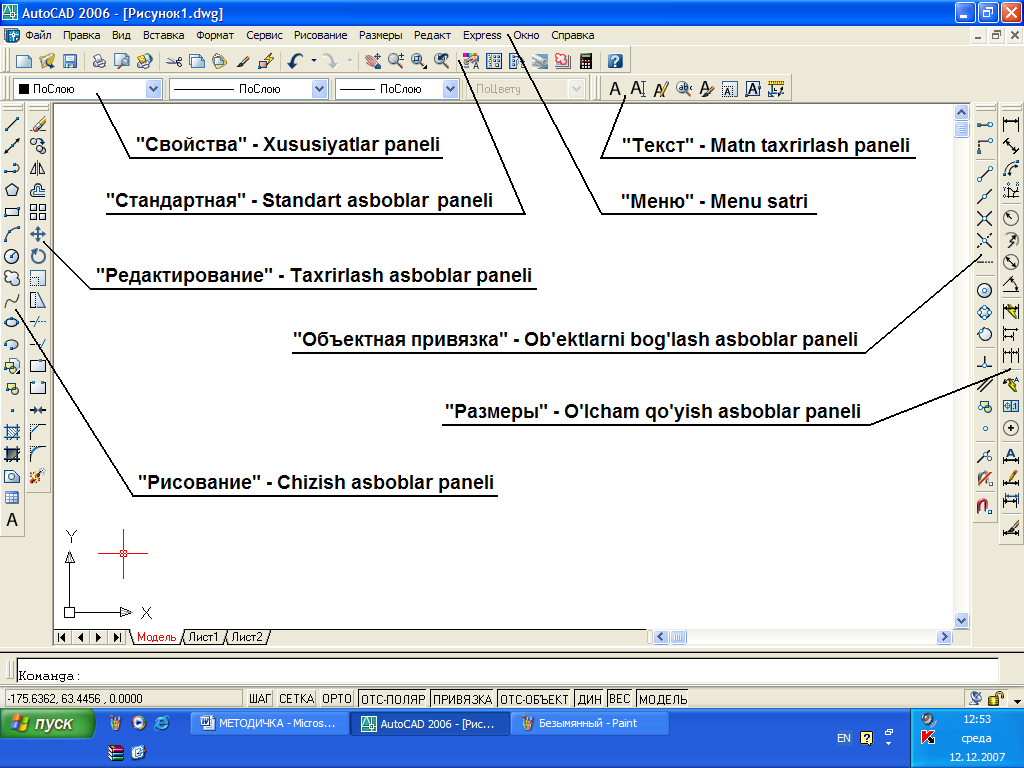The image size is (1024, 768).
Task: Select the Match Properties paintbrush icon
Action: point(243,61)
